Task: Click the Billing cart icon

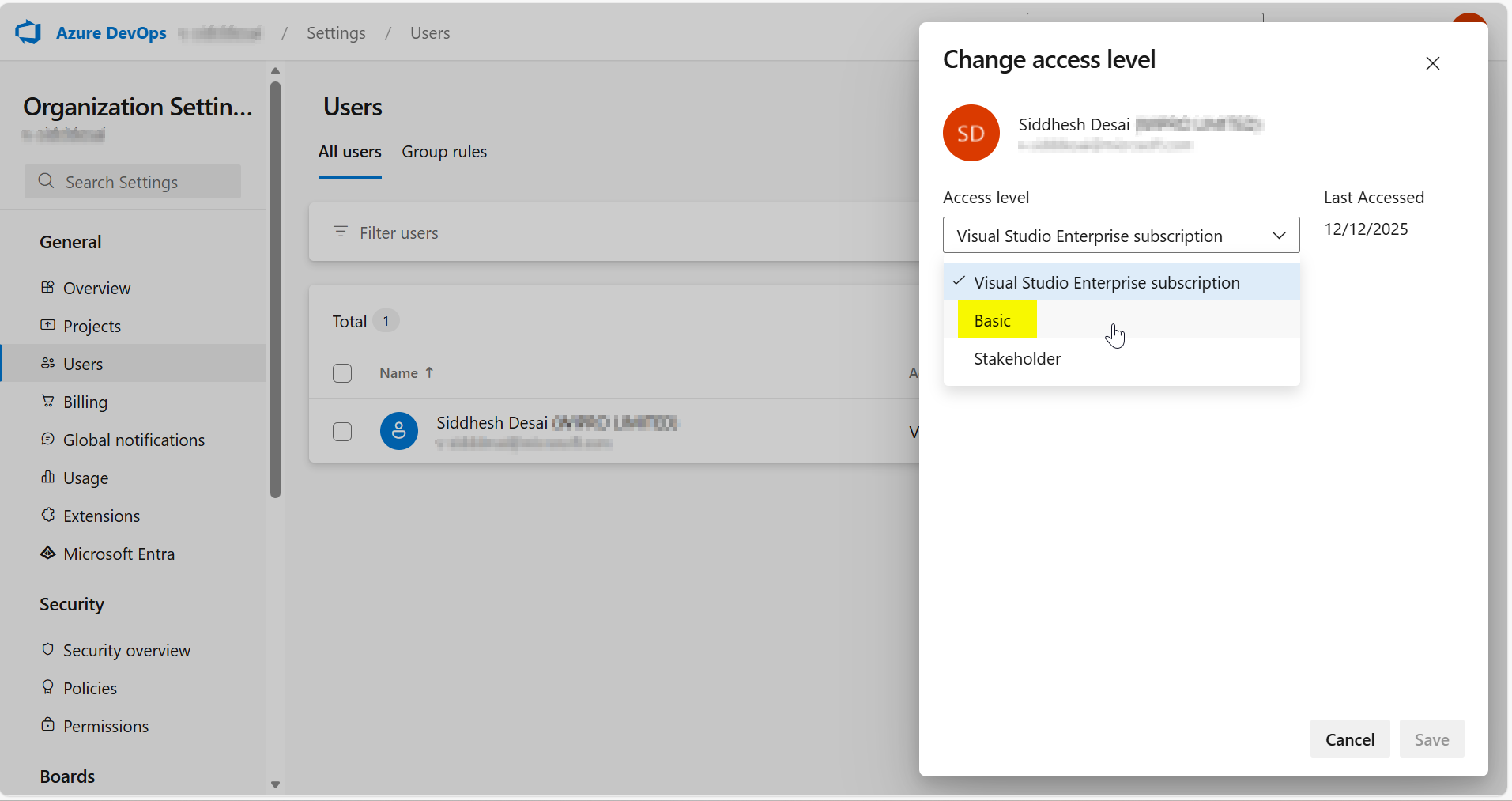Action: [48, 401]
